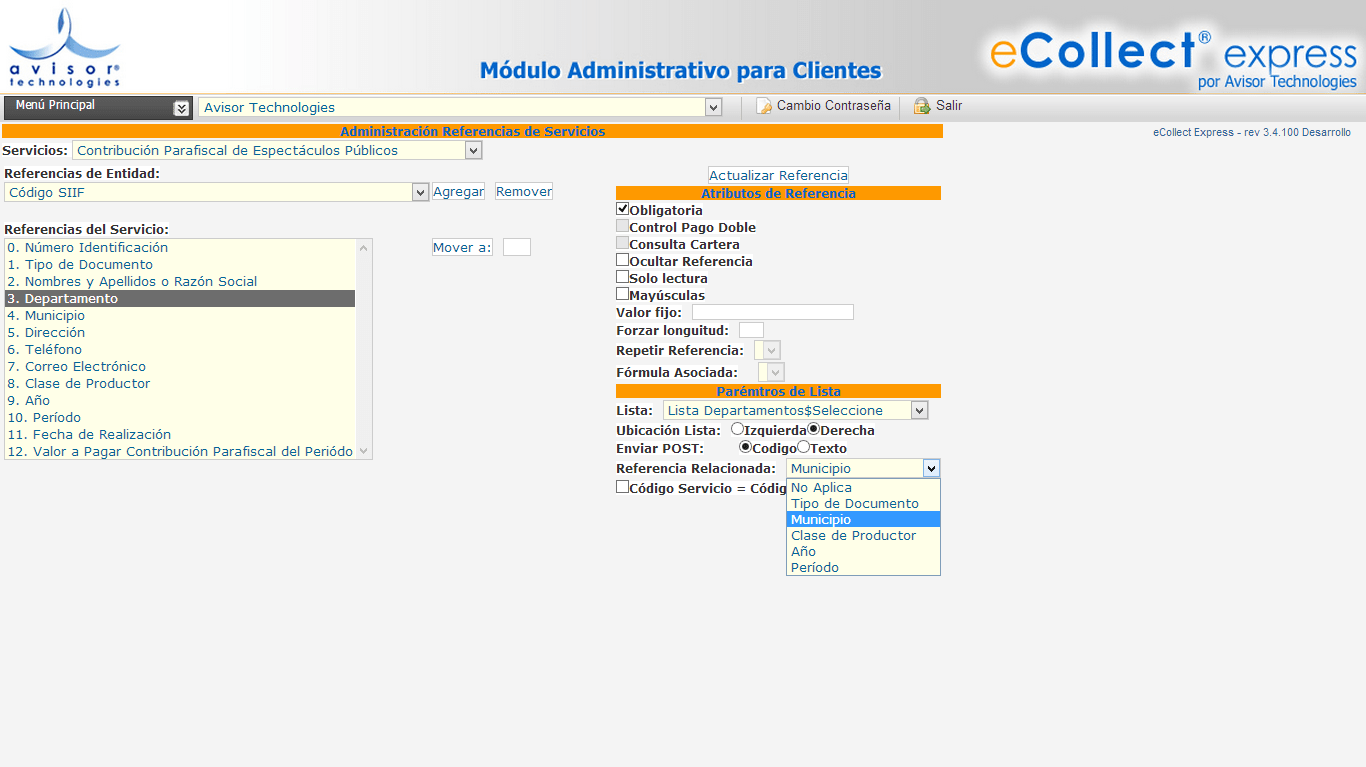
Task: Choose Clase de Productor in dropdown list
Action: tap(863, 535)
